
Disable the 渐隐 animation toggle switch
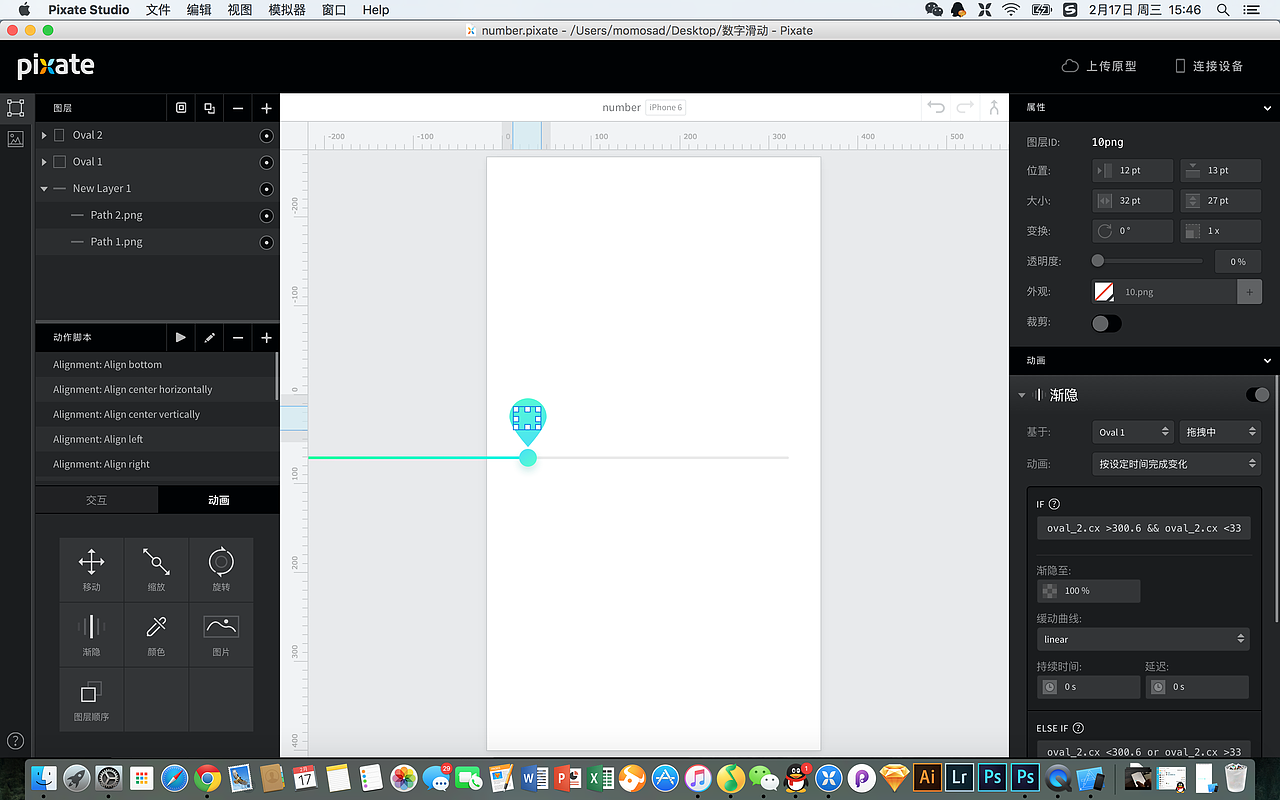pos(1257,394)
